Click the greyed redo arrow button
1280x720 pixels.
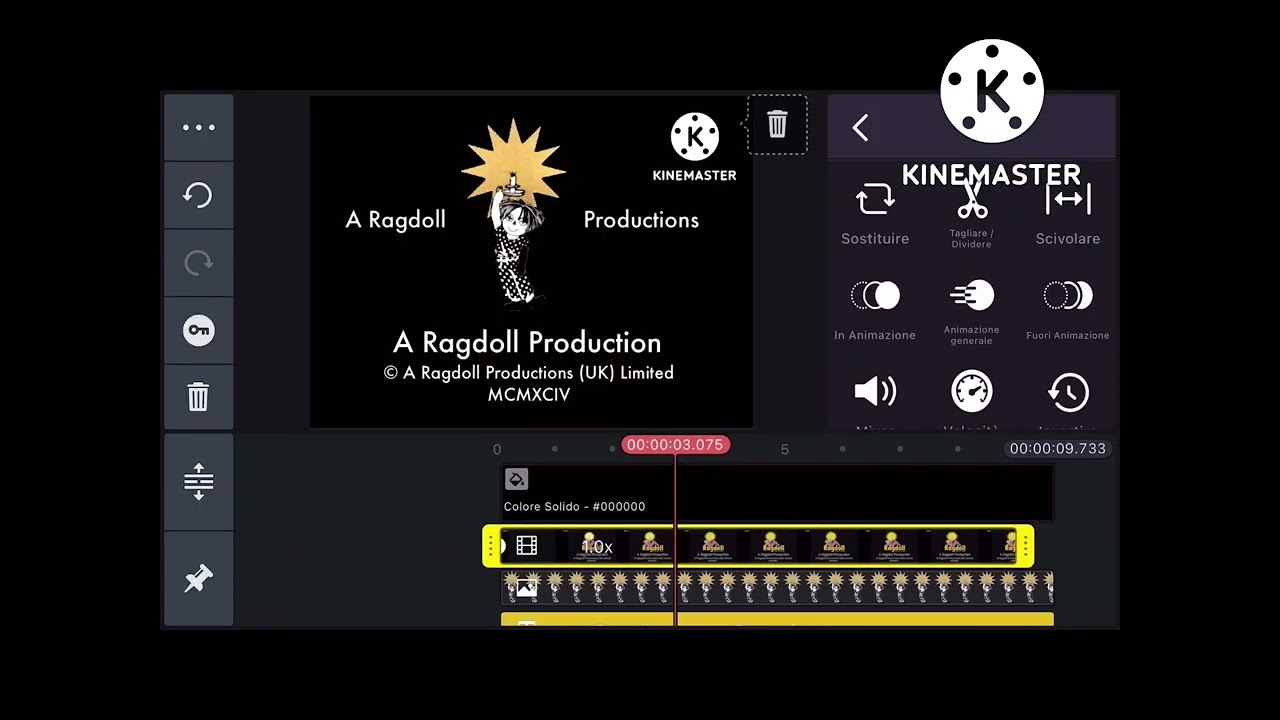198,263
